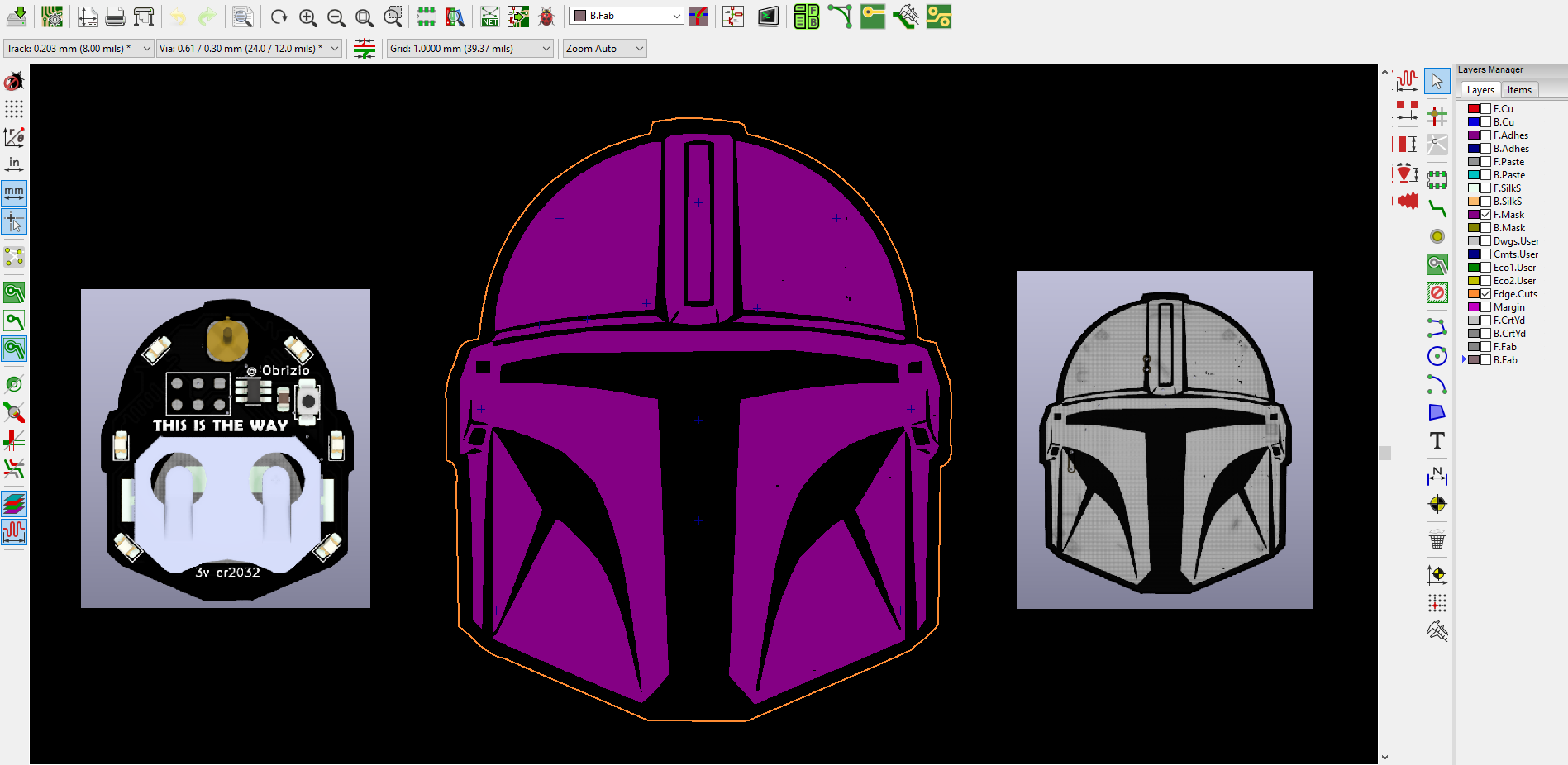Activate zoom to selection

click(393, 16)
